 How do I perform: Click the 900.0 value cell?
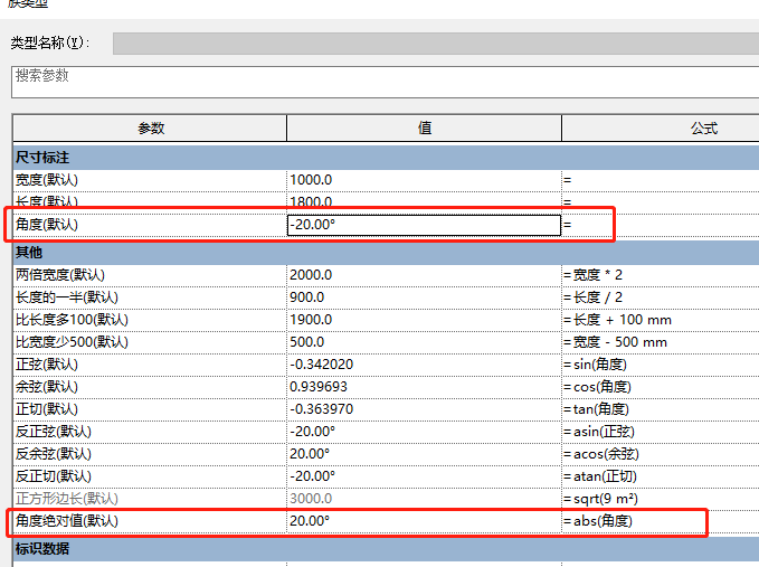(x=424, y=298)
